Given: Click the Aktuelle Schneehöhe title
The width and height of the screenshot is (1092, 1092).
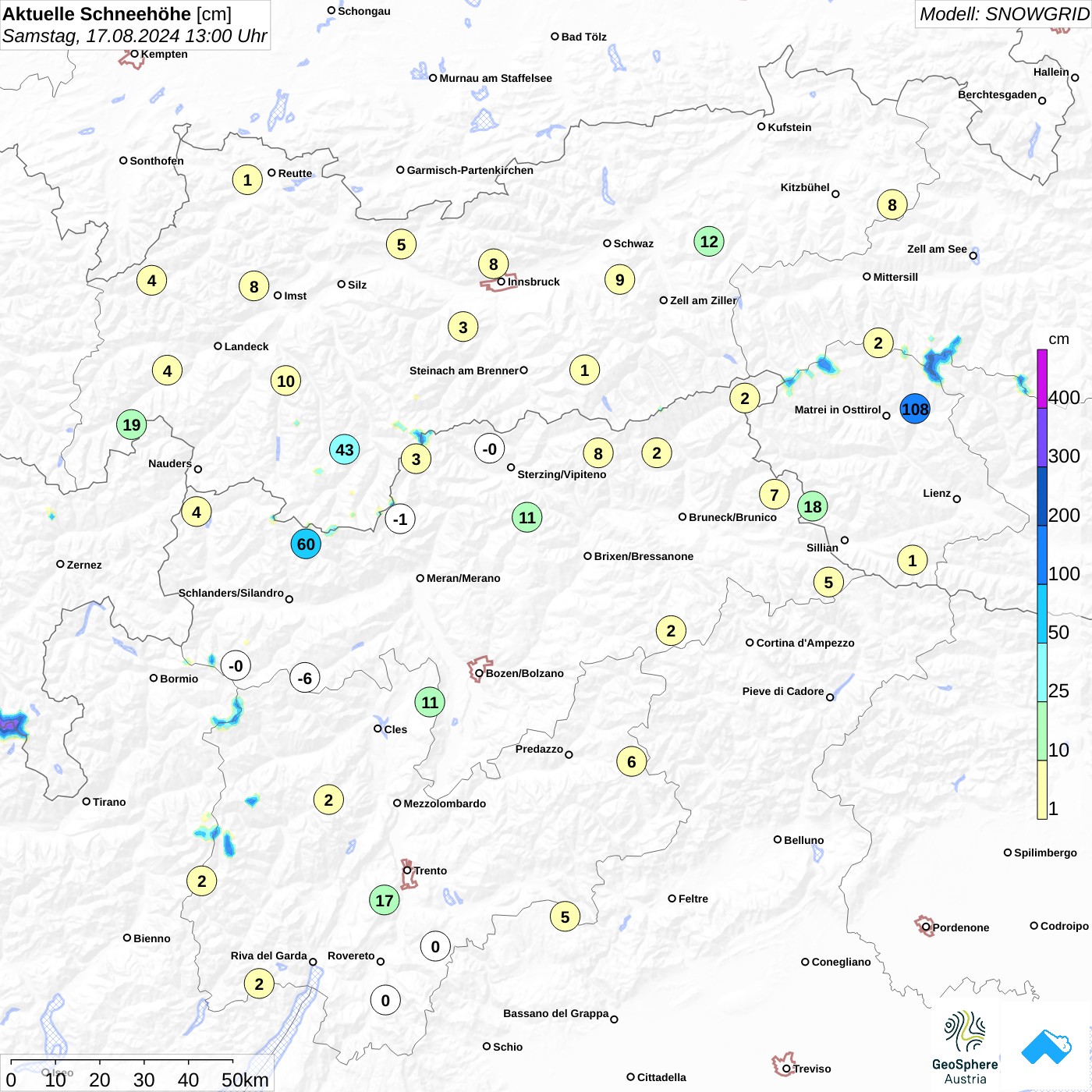Looking at the screenshot, I should [x=117, y=14].
